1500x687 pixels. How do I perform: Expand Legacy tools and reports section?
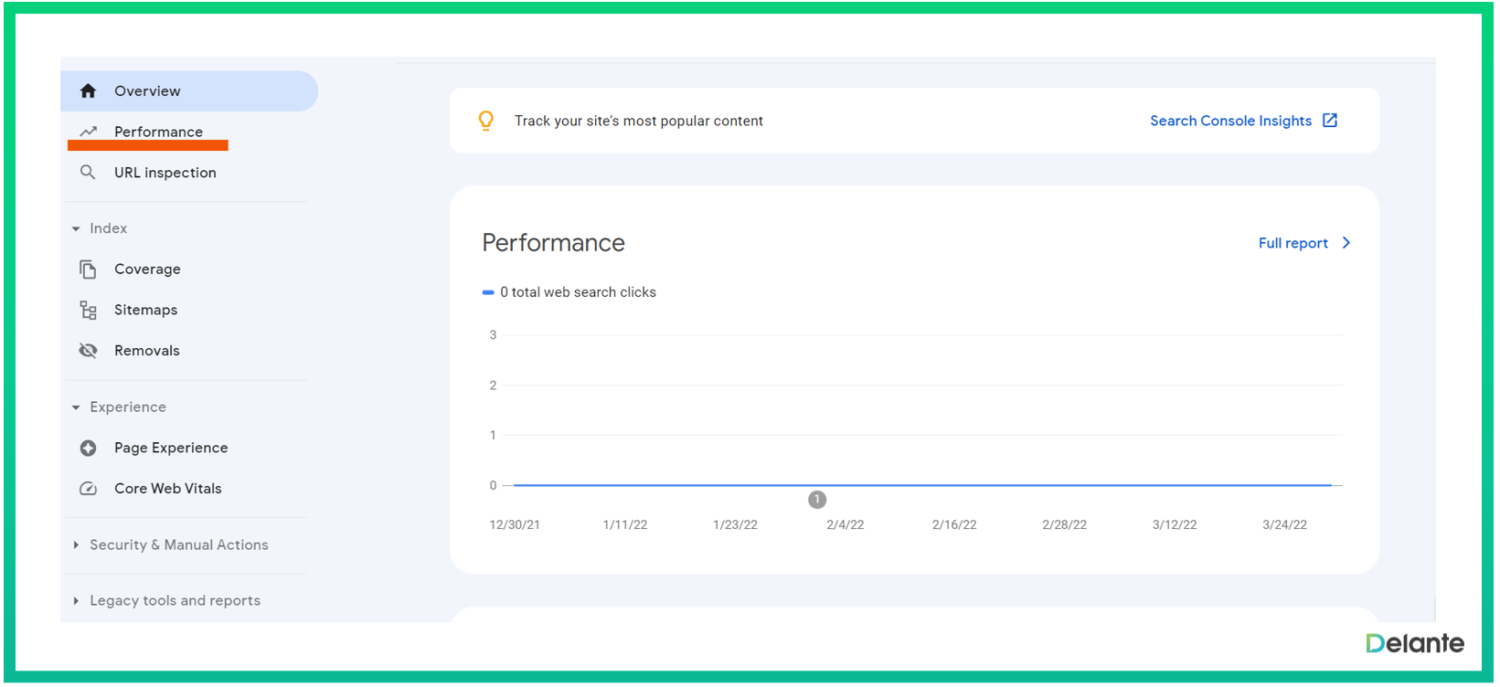coord(76,601)
